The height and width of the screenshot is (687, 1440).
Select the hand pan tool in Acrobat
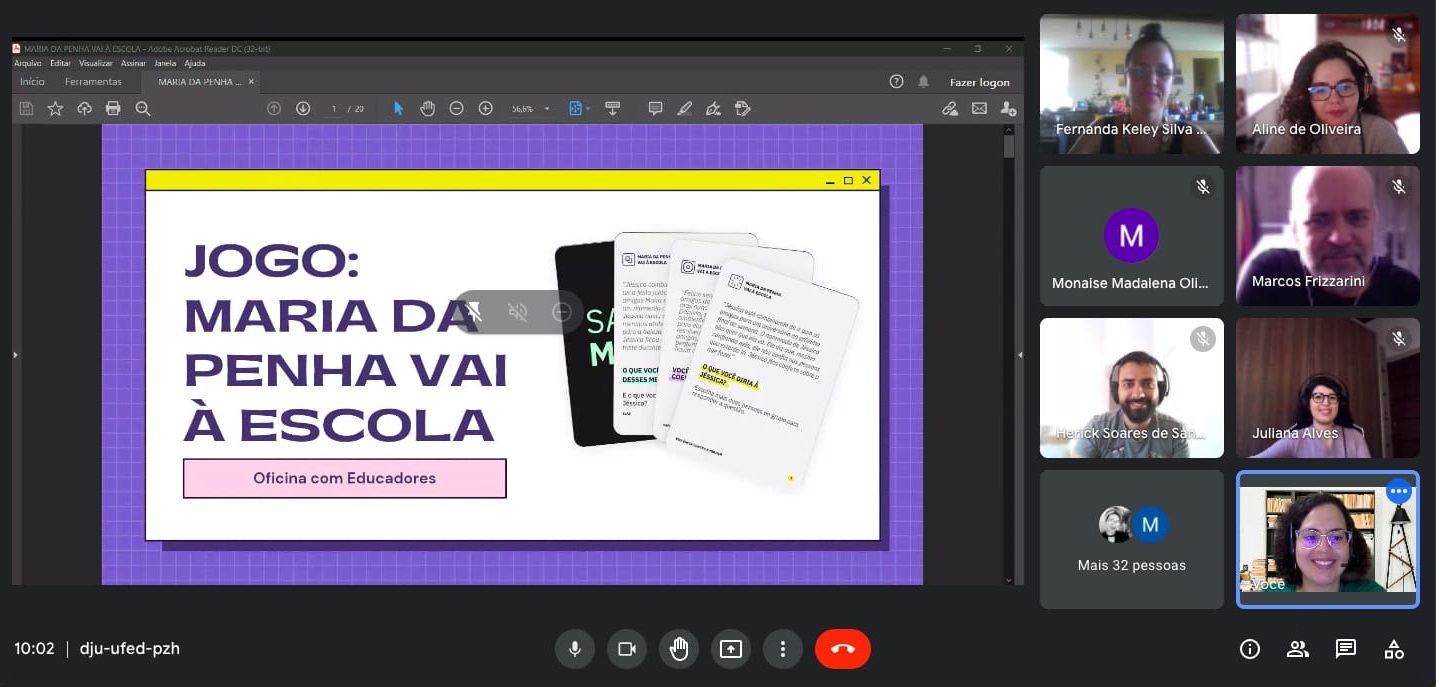tap(427, 108)
